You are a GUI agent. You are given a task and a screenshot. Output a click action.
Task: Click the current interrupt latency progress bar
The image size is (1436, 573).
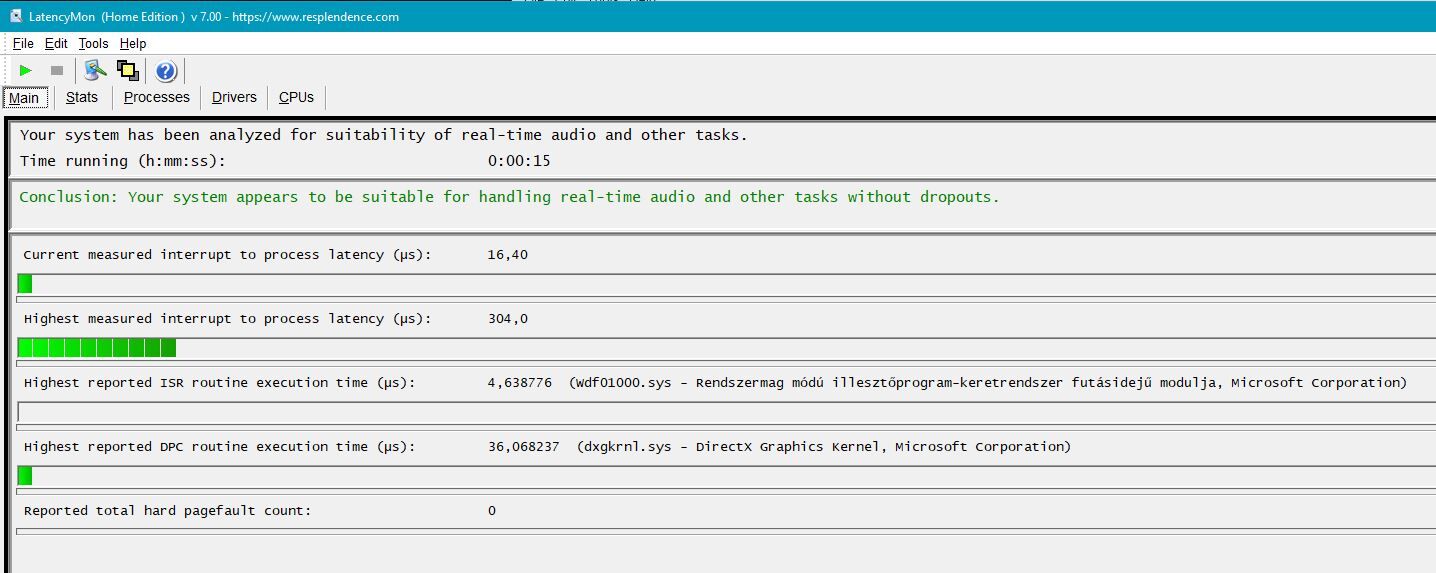point(727,284)
